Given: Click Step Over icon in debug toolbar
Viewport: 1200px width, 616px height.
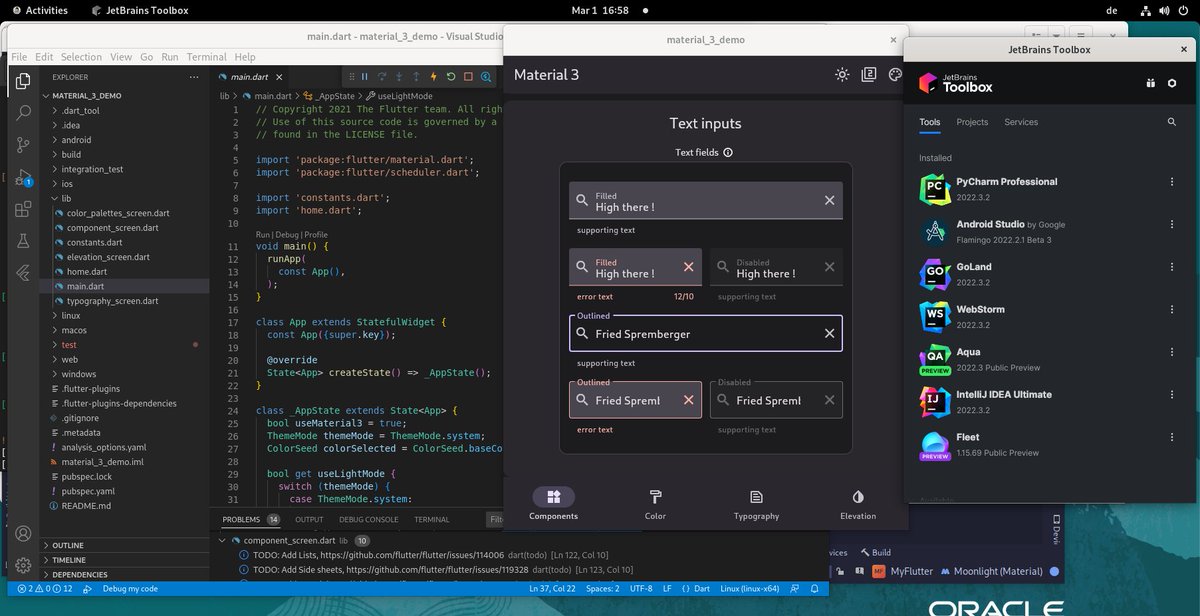Looking at the screenshot, I should pyautogui.click(x=382, y=76).
